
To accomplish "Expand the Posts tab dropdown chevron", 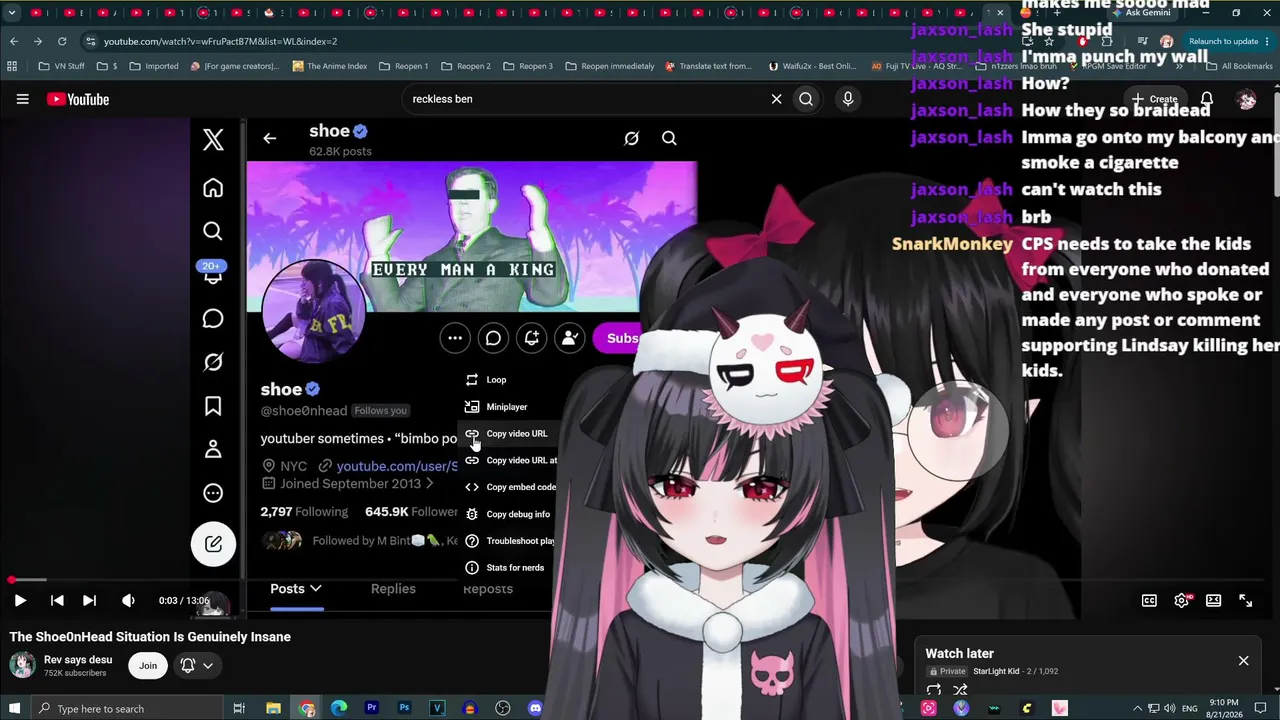I will (x=315, y=589).
